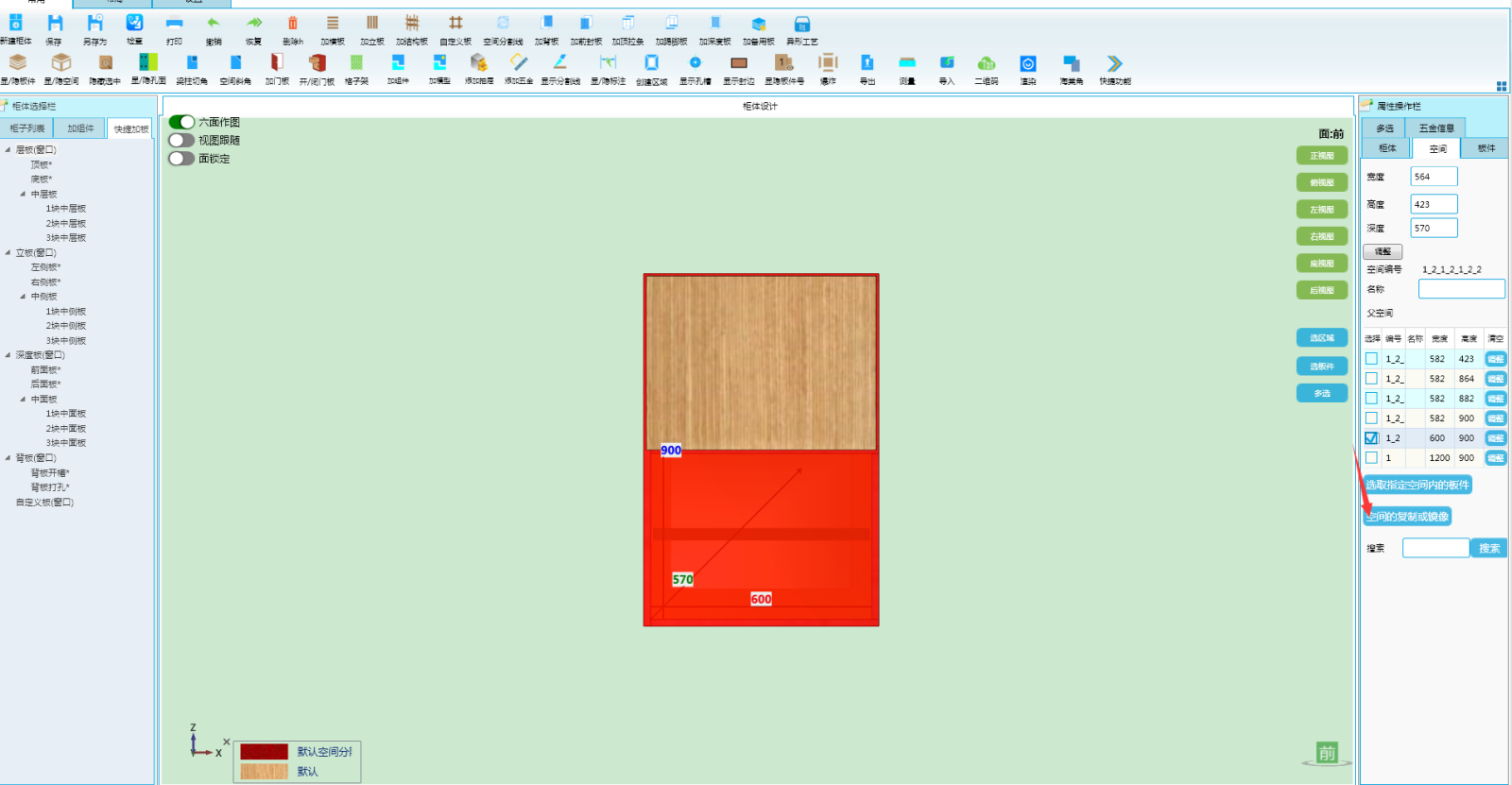The width and height of the screenshot is (1512, 785).
Task: Click the 俯视图 view button
Action: (1321, 182)
